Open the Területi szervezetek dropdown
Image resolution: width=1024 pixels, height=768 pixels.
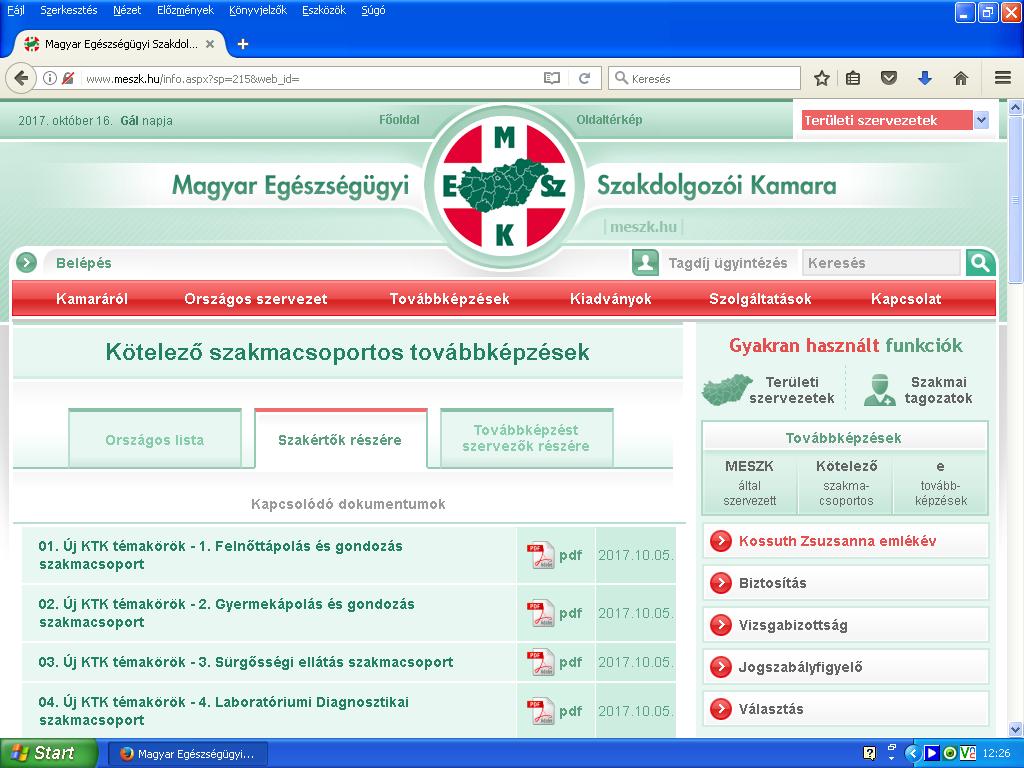[895, 120]
